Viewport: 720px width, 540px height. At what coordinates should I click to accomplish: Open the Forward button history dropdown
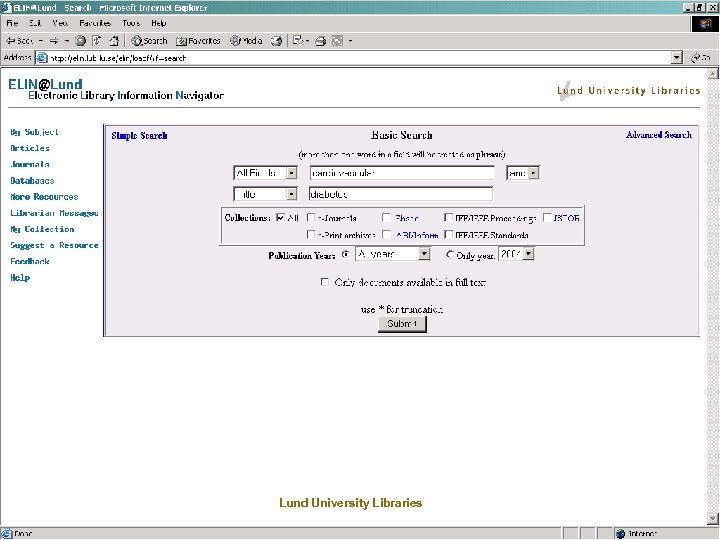[67, 41]
